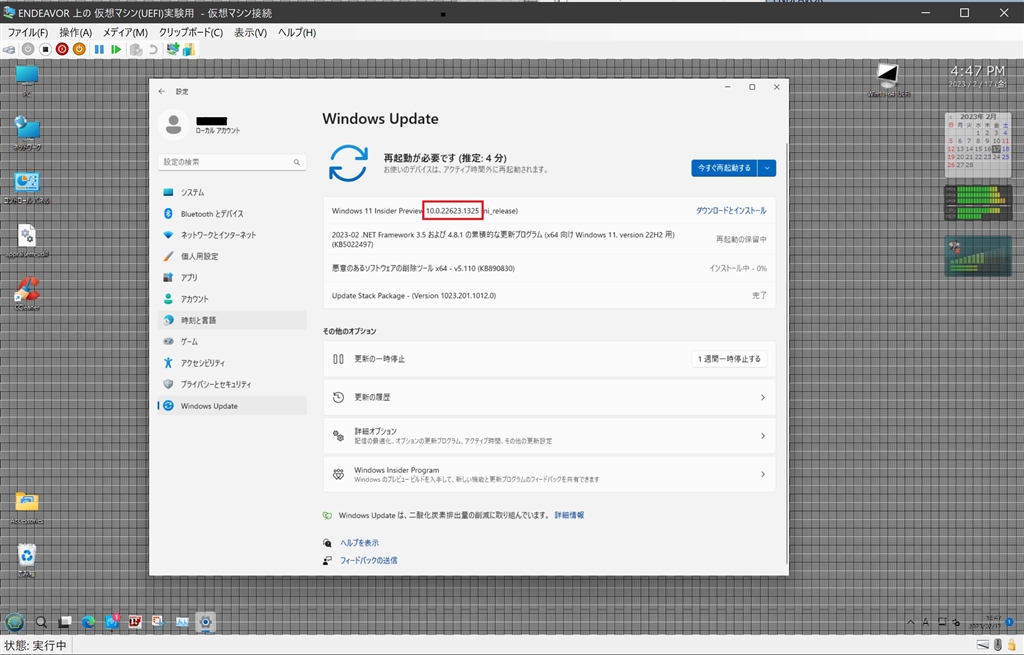Open ゲーム settings in sidebar
This screenshot has width=1024, height=655.
coord(232,342)
